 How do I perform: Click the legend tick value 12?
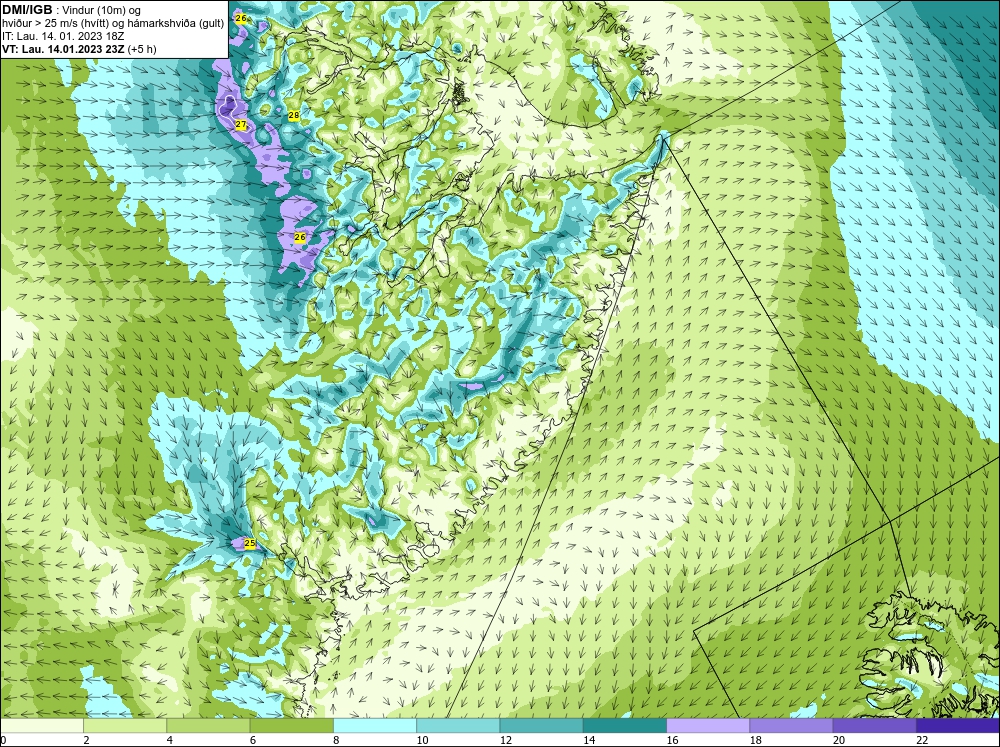[x=506, y=740]
